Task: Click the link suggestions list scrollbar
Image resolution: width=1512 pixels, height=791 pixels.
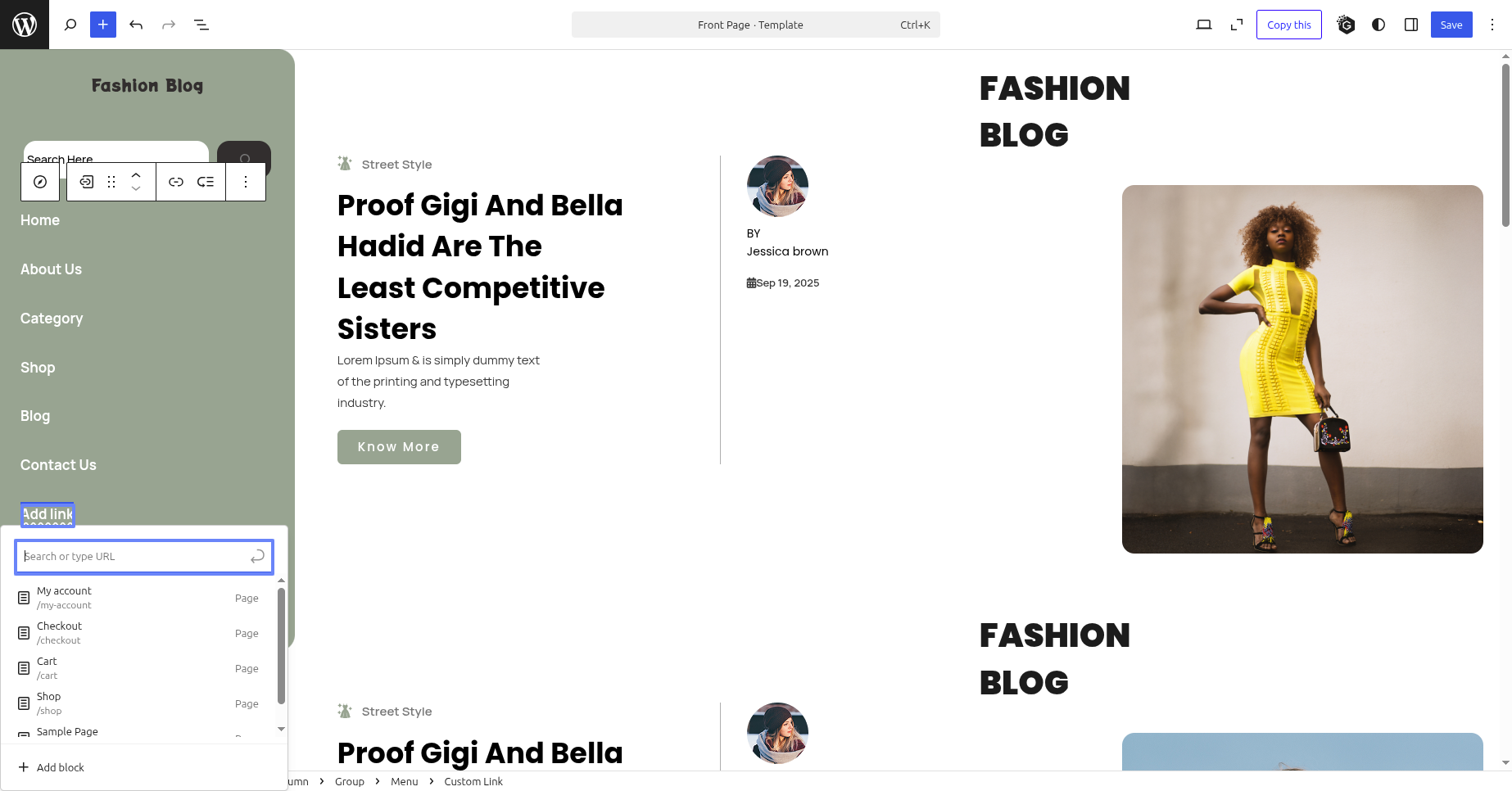Action: click(x=281, y=647)
